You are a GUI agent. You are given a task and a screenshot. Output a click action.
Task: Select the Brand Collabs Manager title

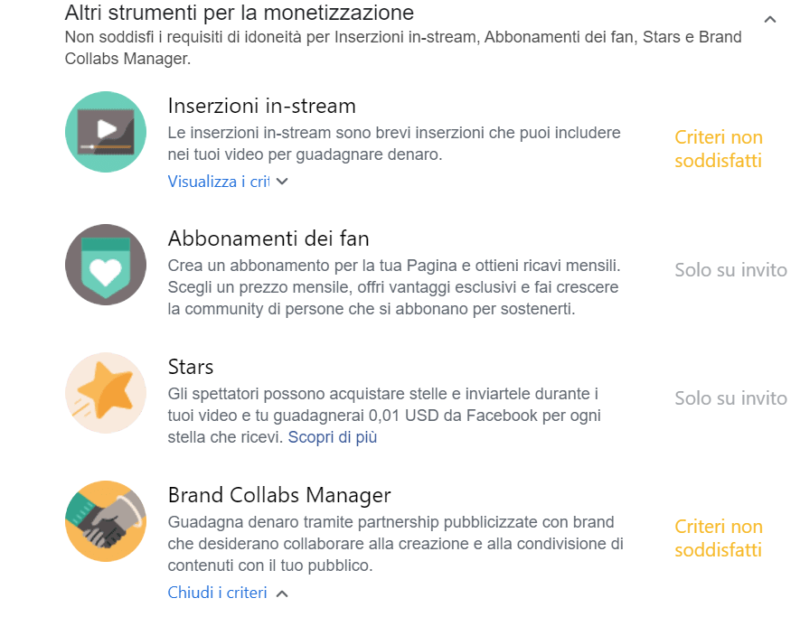click(279, 495)
